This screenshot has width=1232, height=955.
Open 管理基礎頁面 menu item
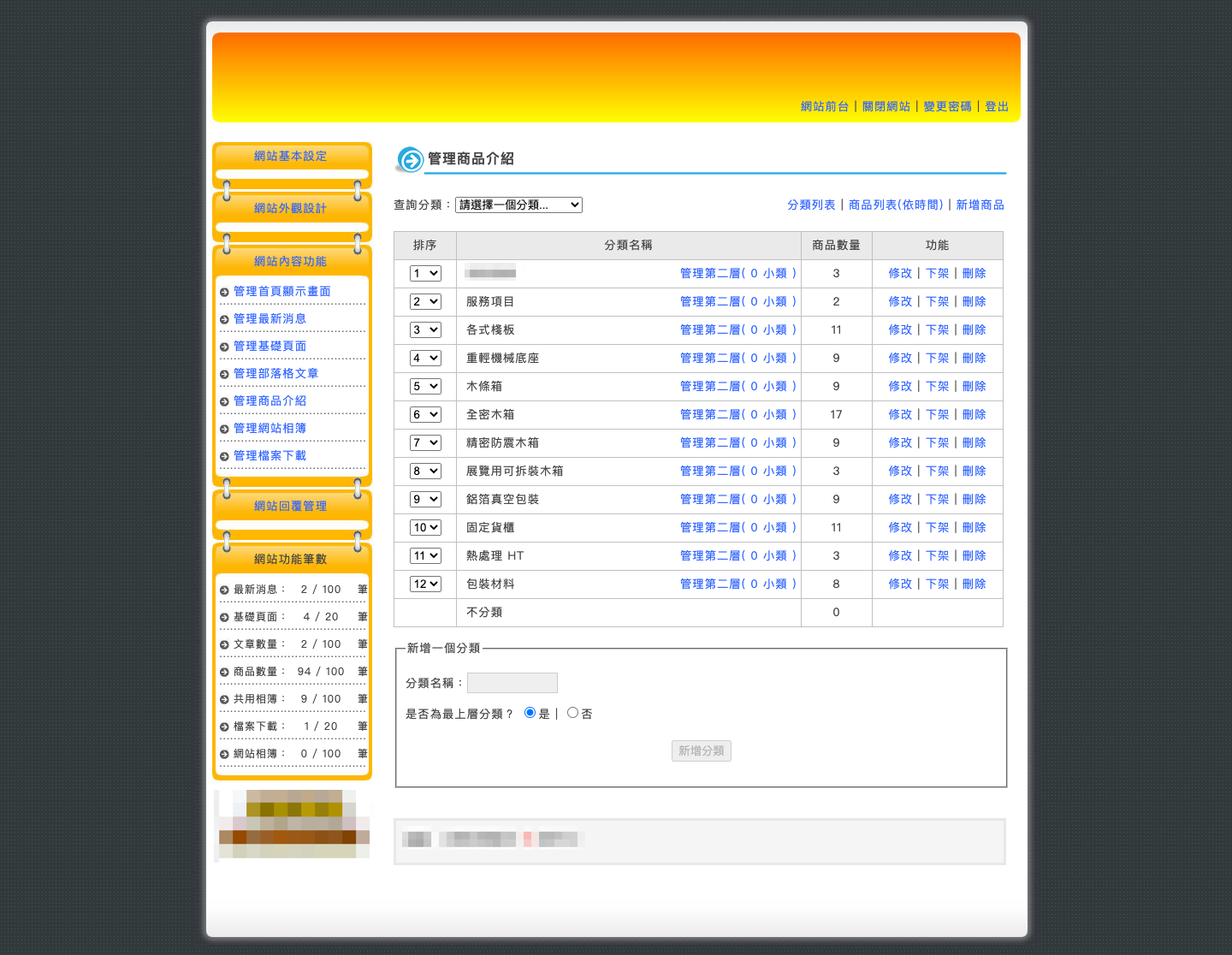[270, 346]
